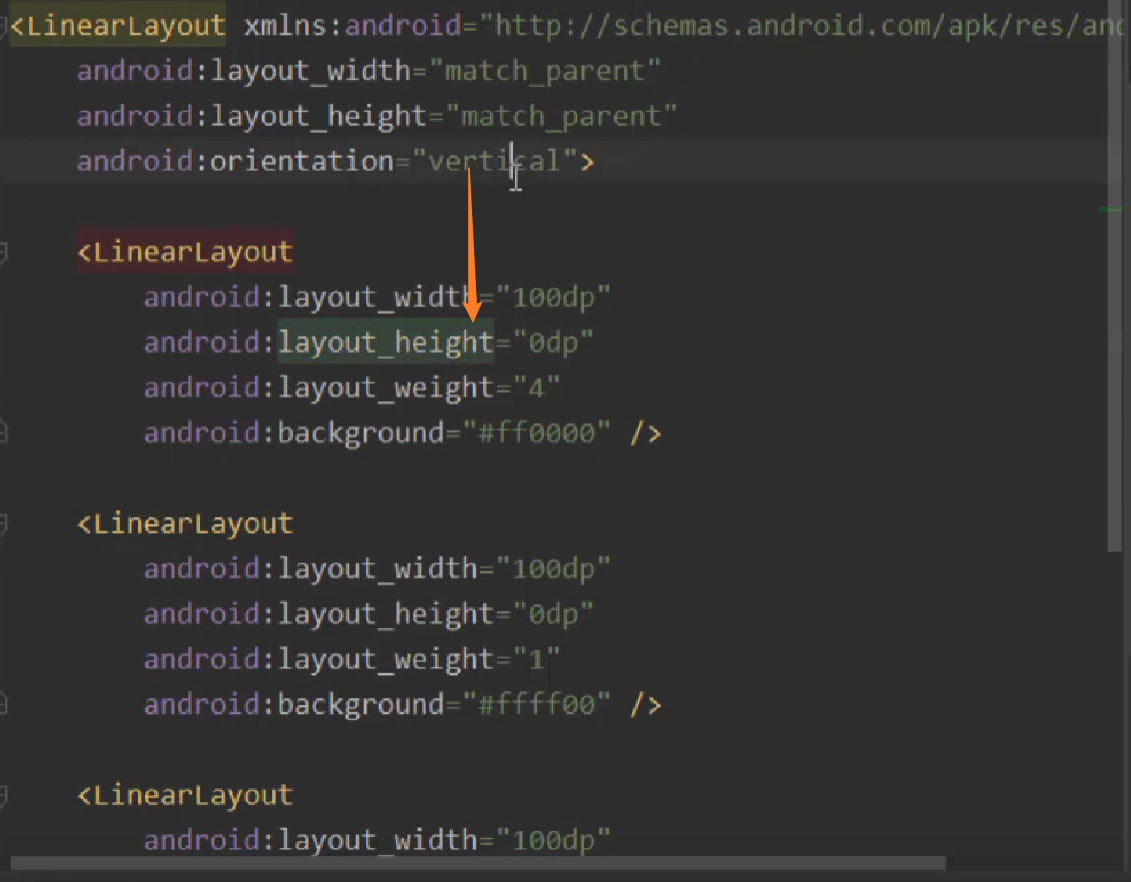Click the red-highlighted <LinearLayout tag
This screenshot has height=882, width=1131.
tap(185, 252)
